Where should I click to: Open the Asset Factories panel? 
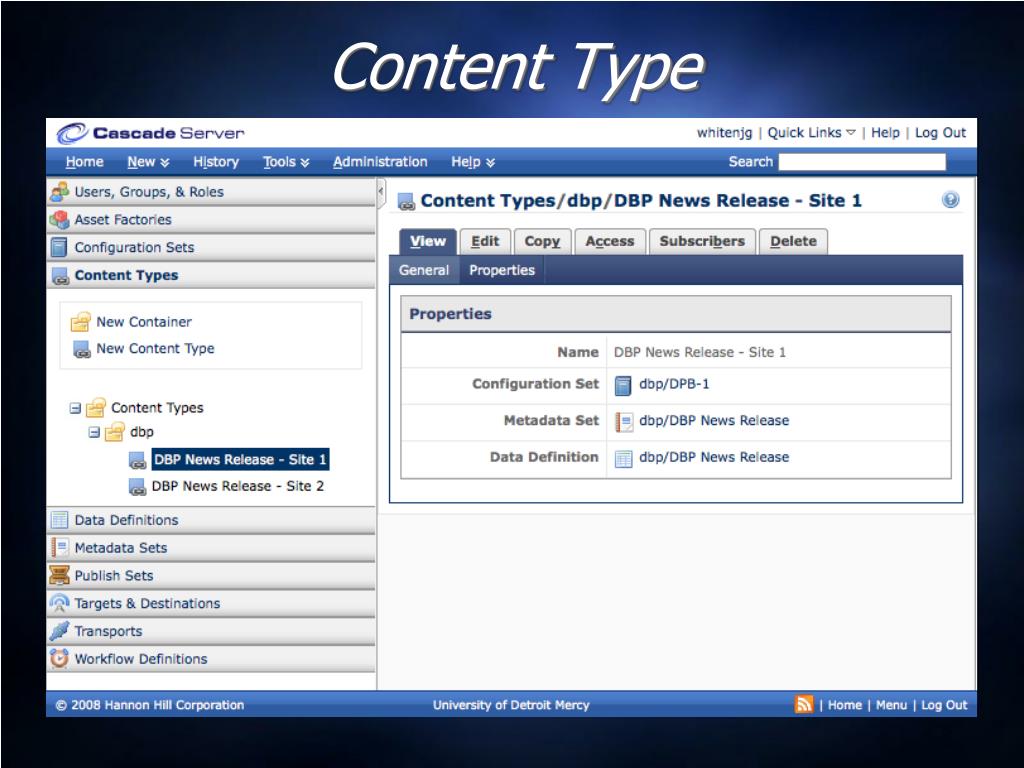tap(211, 220)
